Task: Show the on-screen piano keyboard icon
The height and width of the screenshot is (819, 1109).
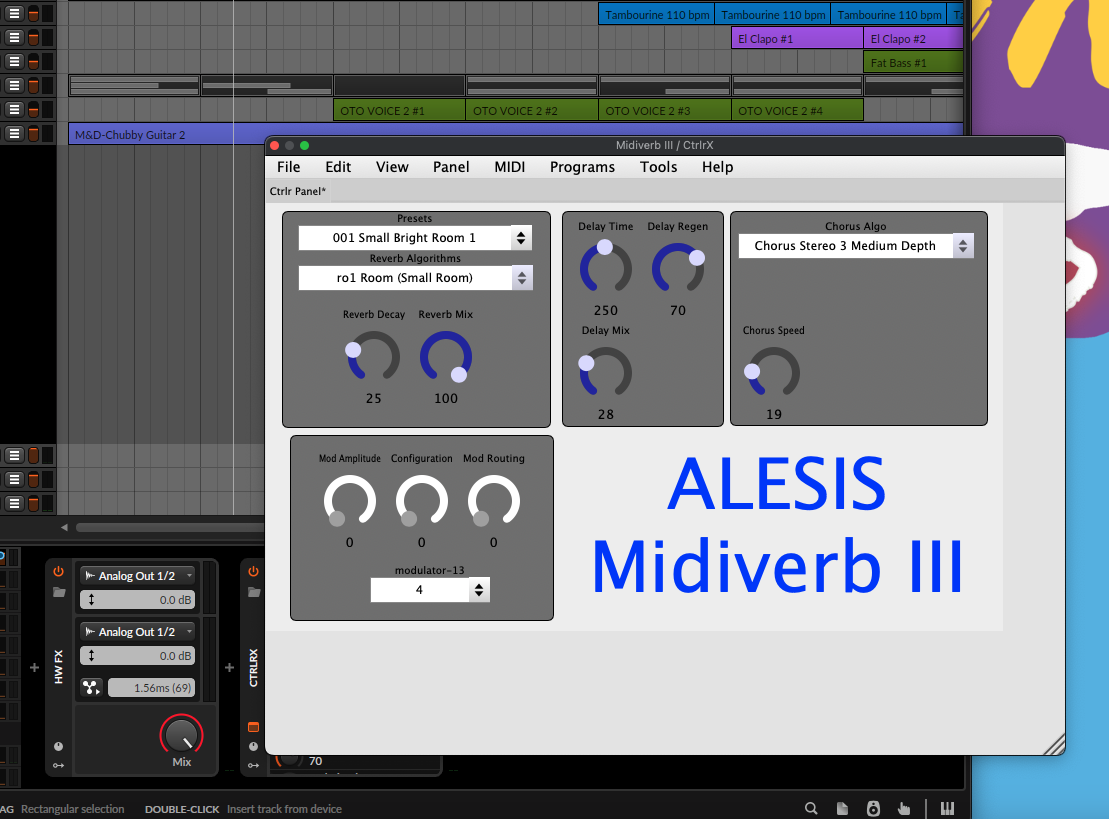Action: point(947,808)
